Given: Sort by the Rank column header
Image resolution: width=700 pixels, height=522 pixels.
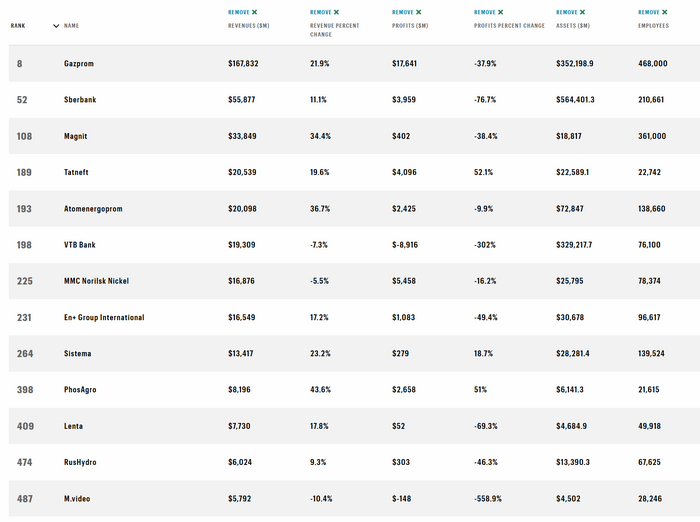Looking at the screenshot, I should coord(19,26).
